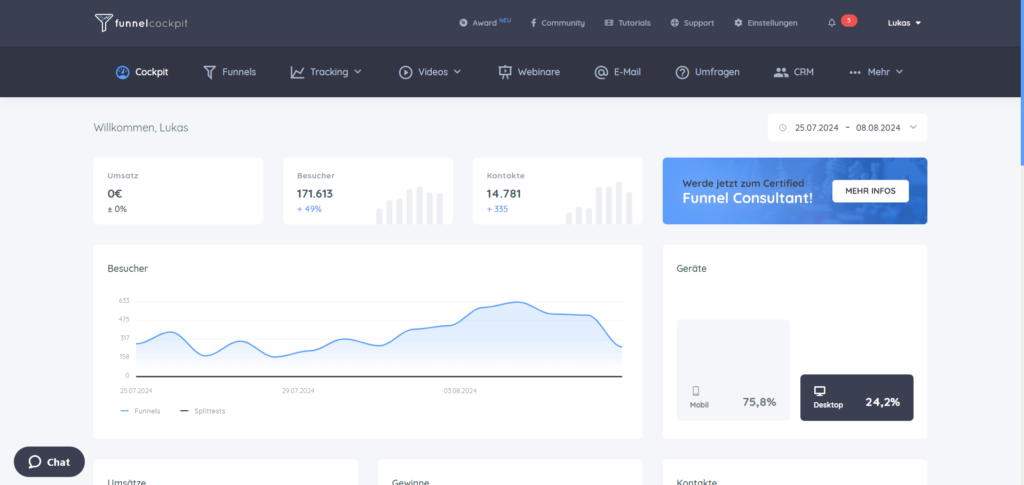Screen dimensions: 1024x485
Task: Click the Umfragen question mark icon
Action: click(x=682, y=72)
